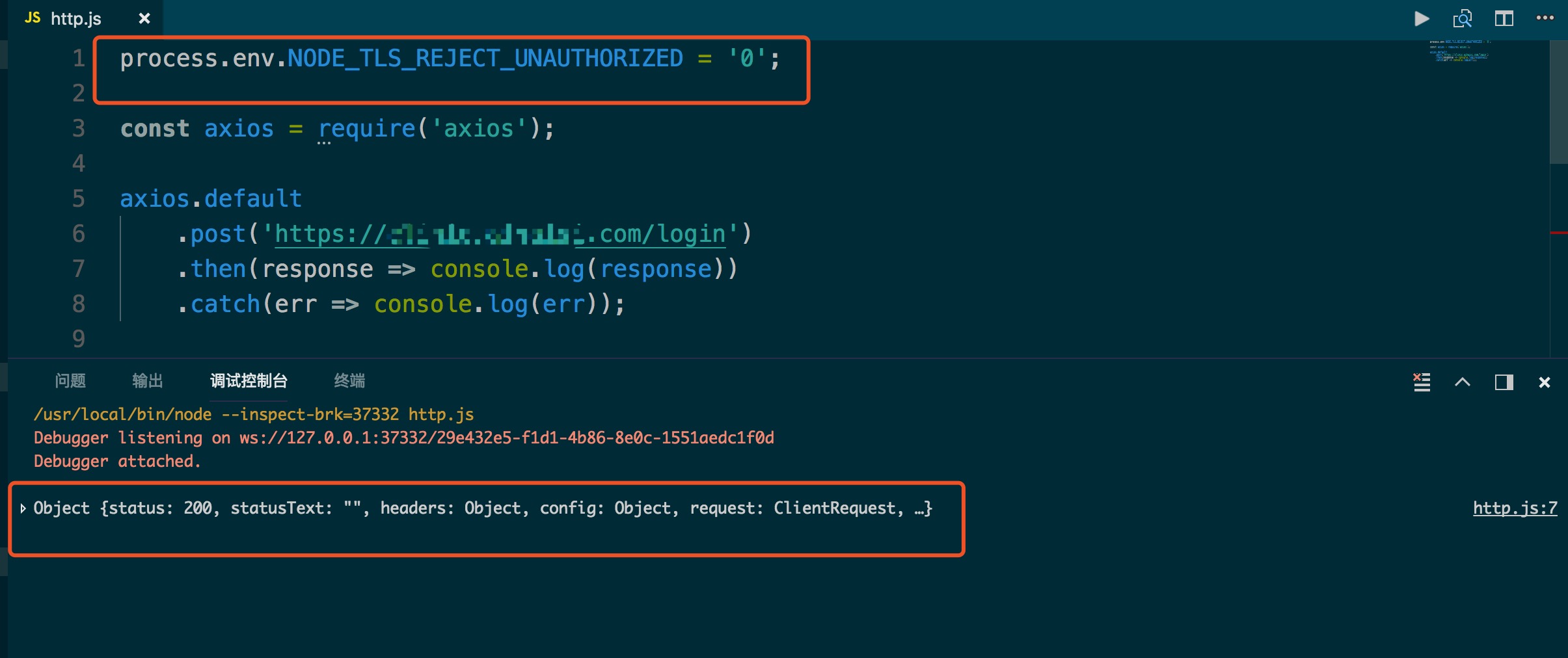The height and width of the screenshot is (658, 1568).
Task: Click line number 9 in the gutter
Action: [79, 339]
